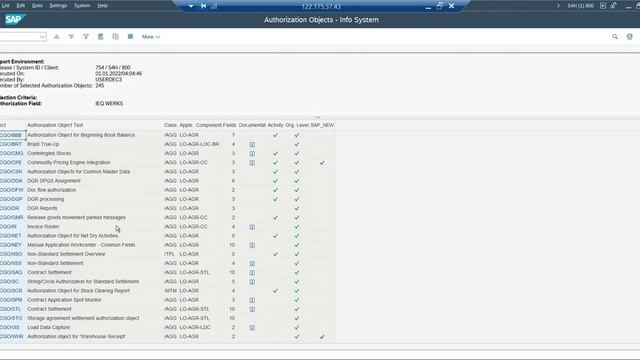Click the toolbar icon right of the filter
640x360 pixels.
[x=101, y=37]
